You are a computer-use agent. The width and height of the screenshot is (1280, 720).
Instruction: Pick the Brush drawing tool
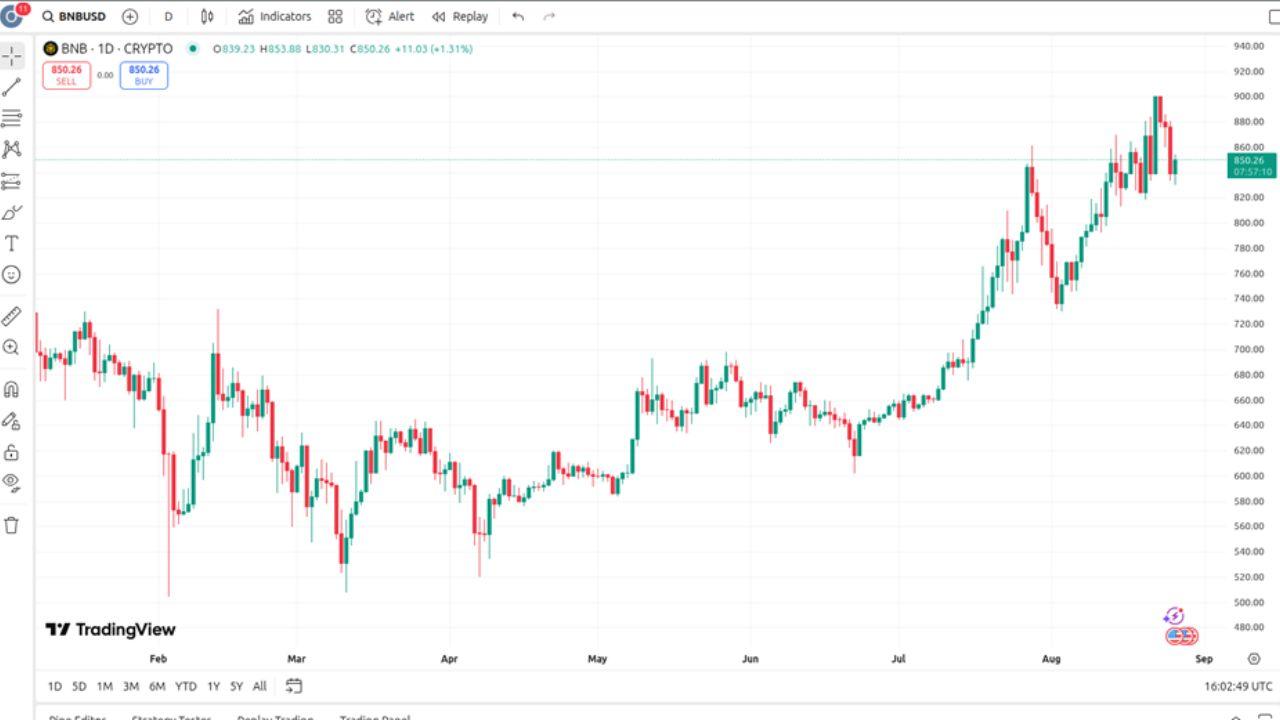click(x=12, y=212)
